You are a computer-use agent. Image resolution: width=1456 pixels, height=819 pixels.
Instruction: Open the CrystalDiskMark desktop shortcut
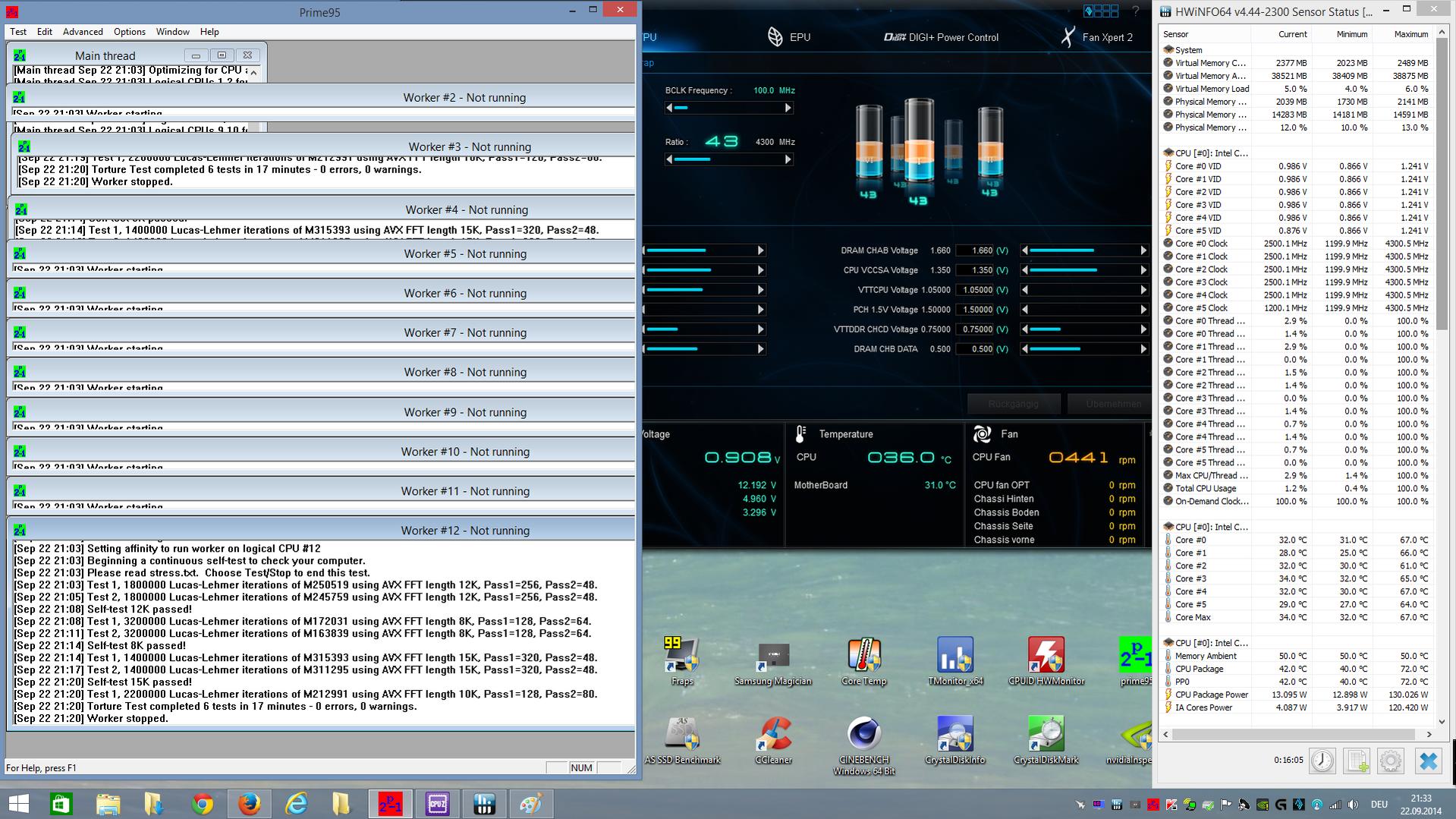click(x=1046, y=740)
